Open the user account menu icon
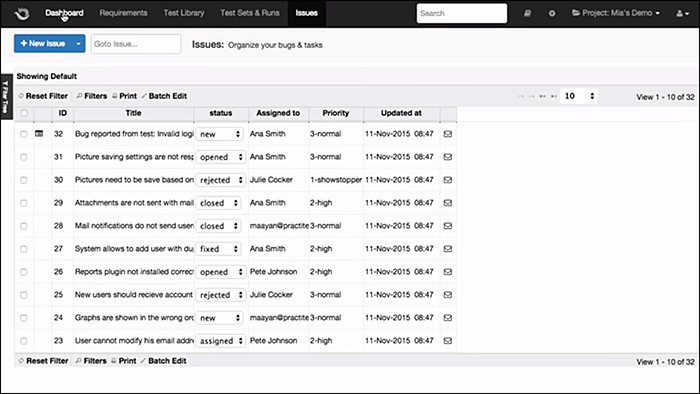 [682, 13]
